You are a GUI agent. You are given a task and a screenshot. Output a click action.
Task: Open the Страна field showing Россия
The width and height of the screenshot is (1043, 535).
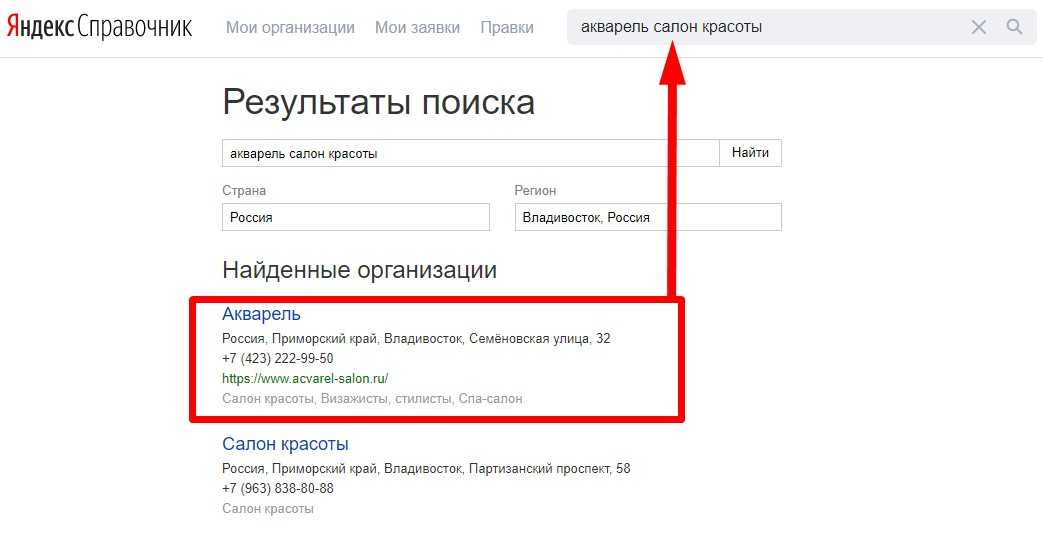pos(355,217)
